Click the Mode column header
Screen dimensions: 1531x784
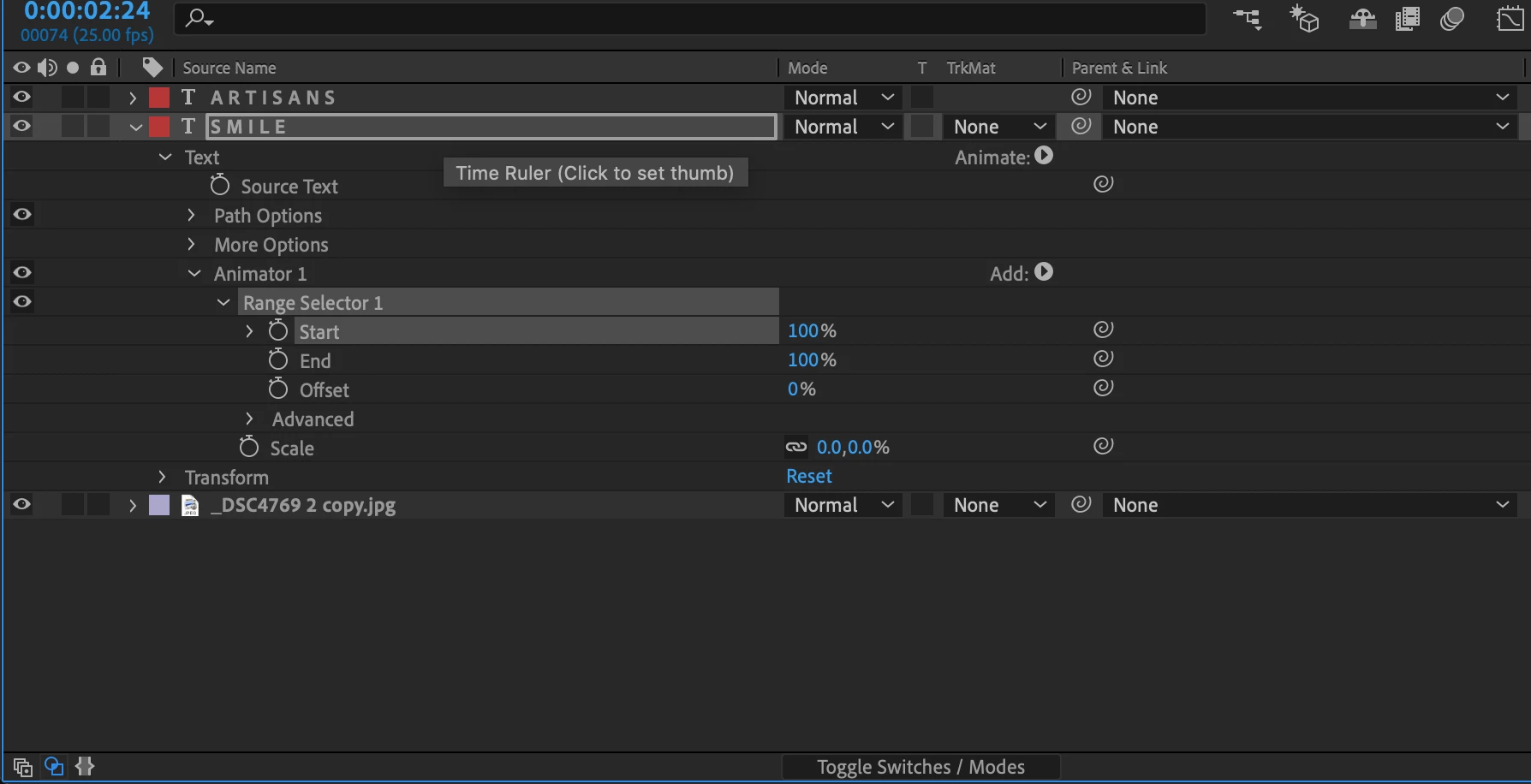[807, 68]
